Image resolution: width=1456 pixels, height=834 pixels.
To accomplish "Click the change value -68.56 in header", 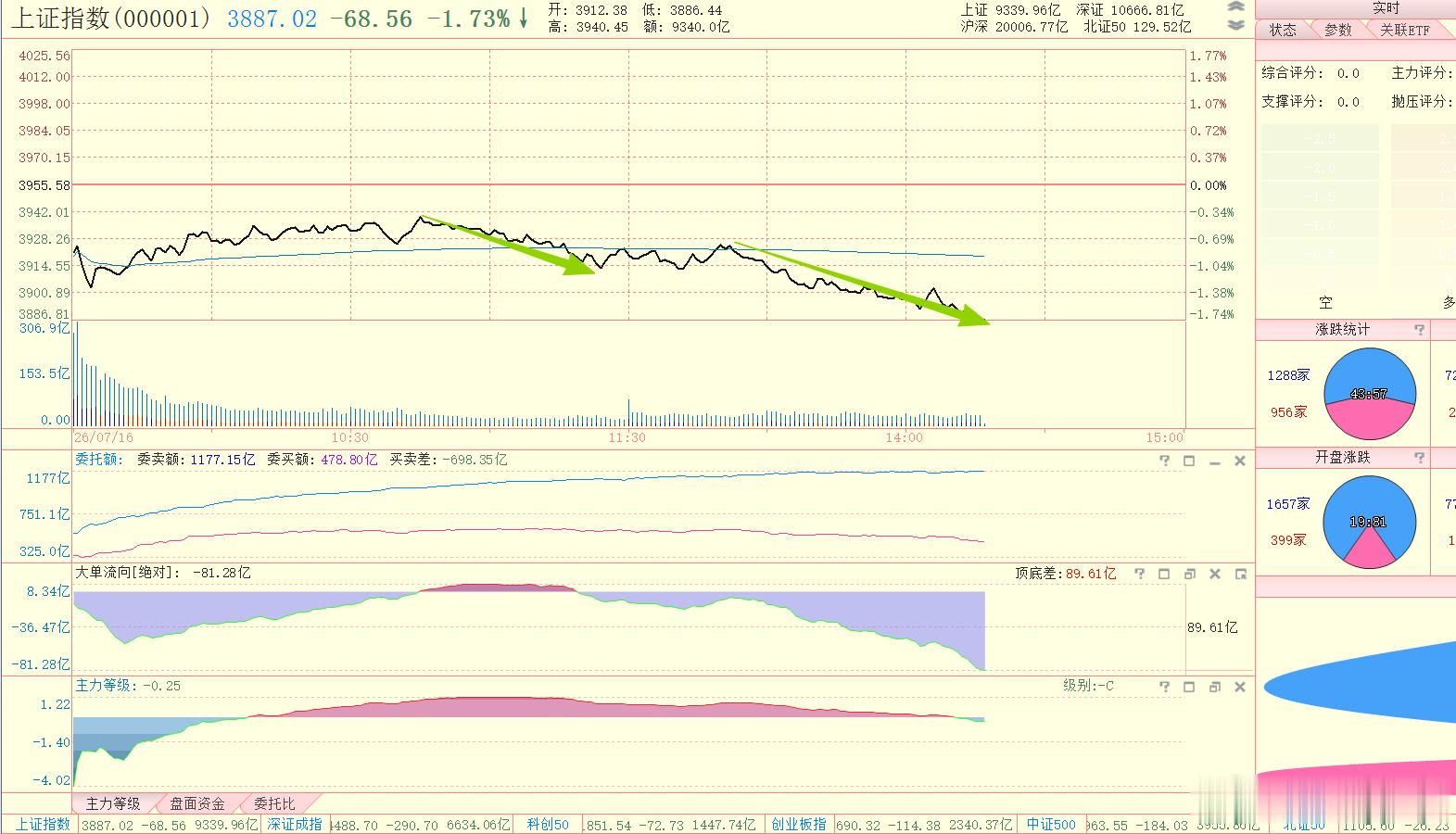I will click(372, 19).
